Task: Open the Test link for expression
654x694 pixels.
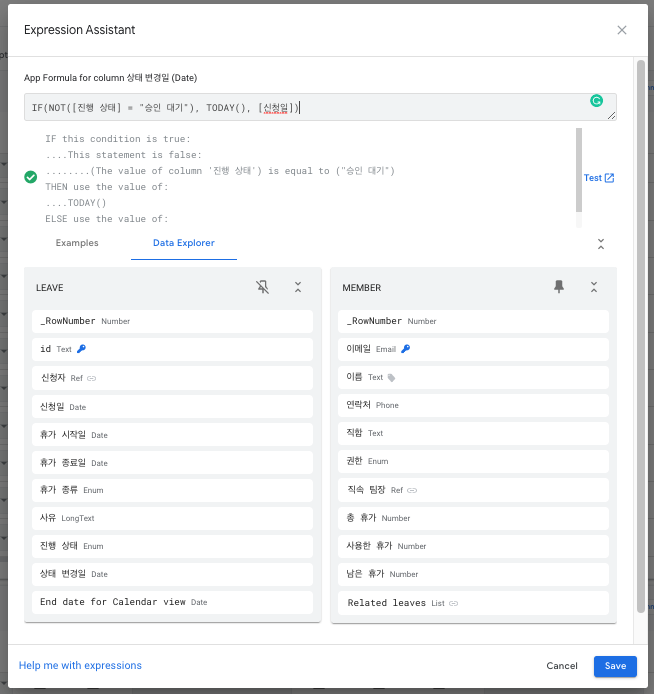Action: click(599, 178)
